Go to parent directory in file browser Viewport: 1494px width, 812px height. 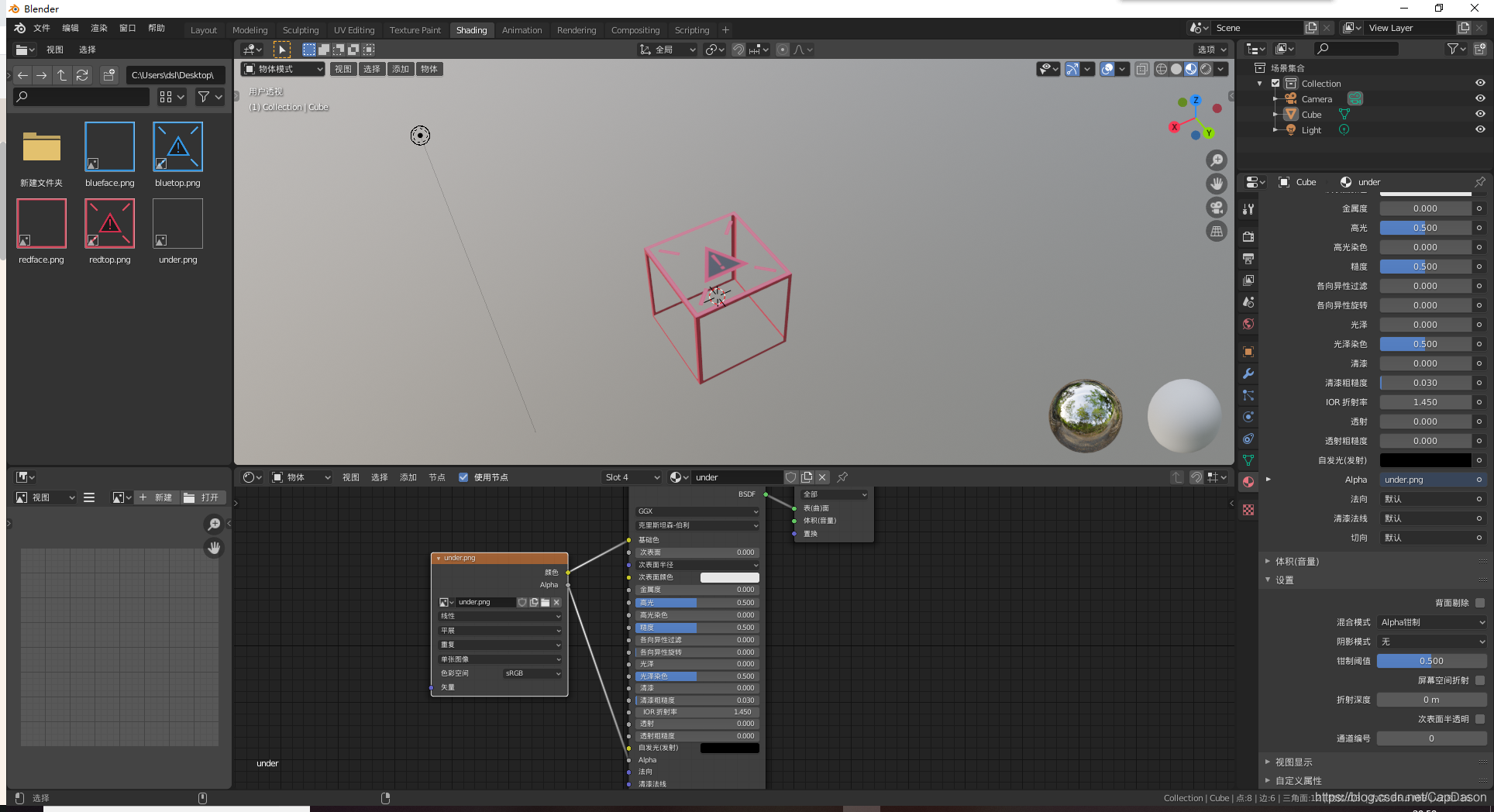[x=62, y=75]
